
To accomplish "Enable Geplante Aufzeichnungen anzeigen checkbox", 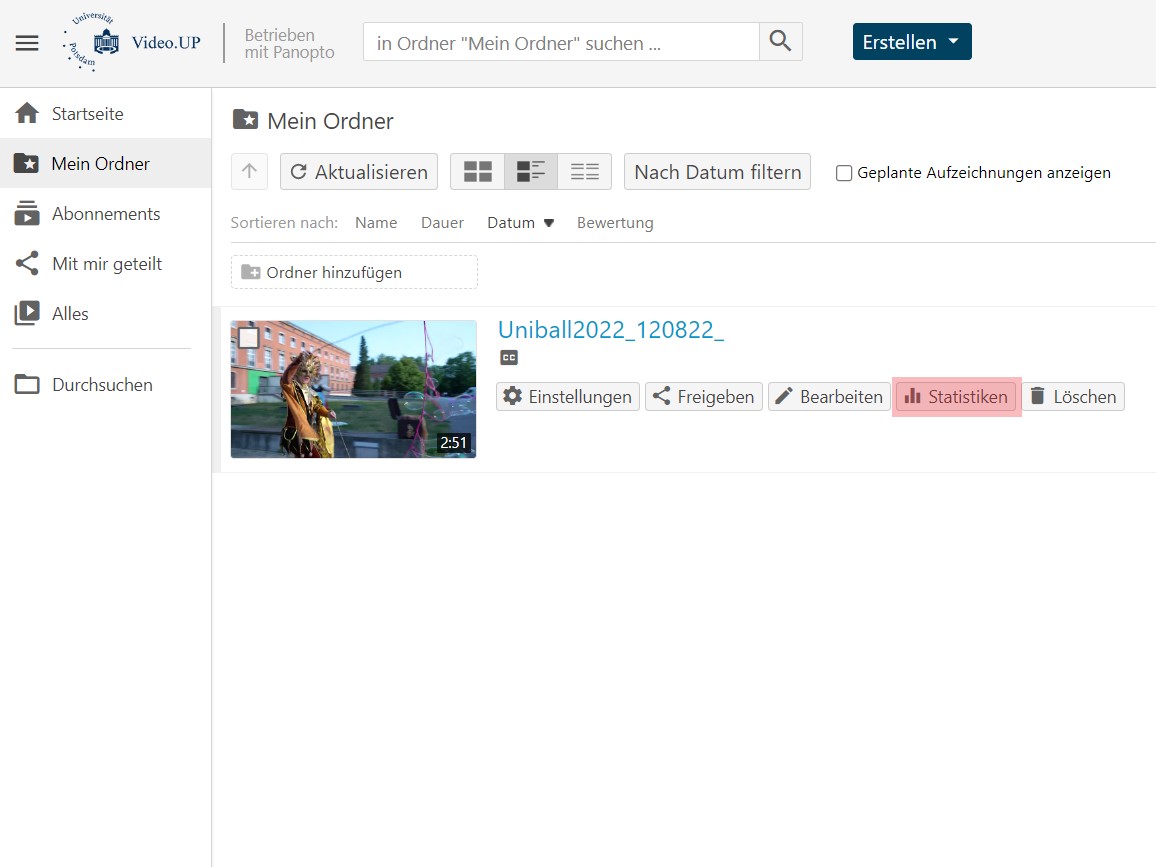I will coord(844,173).
